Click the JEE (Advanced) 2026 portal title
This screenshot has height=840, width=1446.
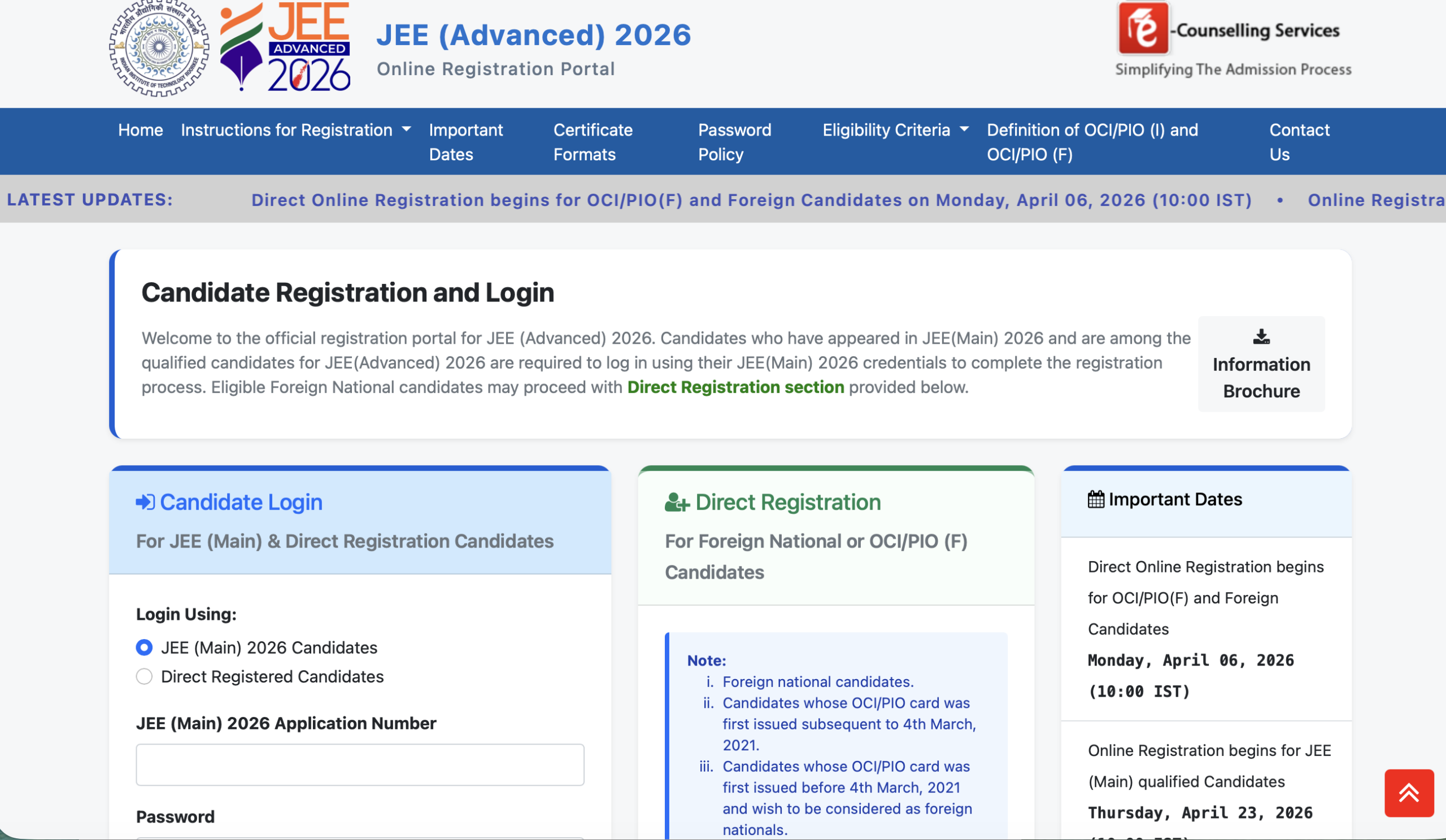tap(534, 35)
